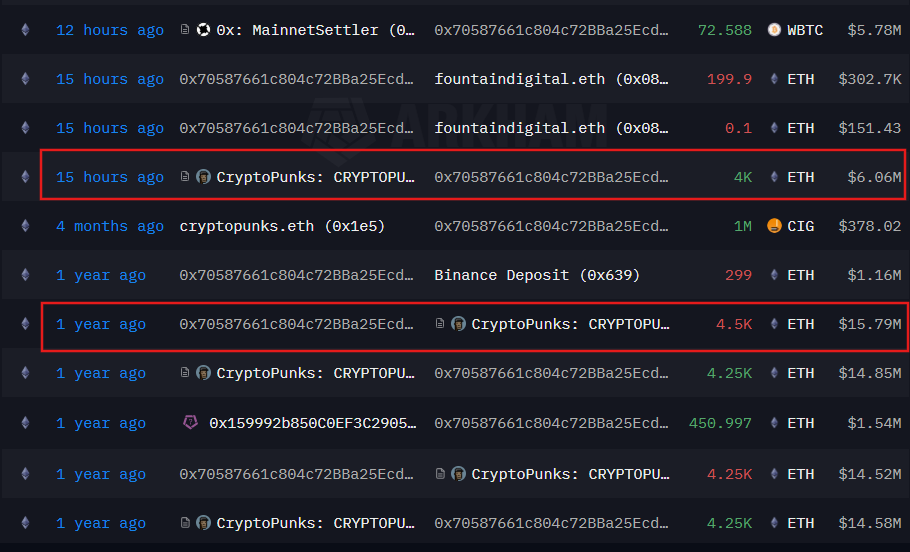910x552 pixels.
Task: Click the WBTC token icon
Action: pos(774,30)
